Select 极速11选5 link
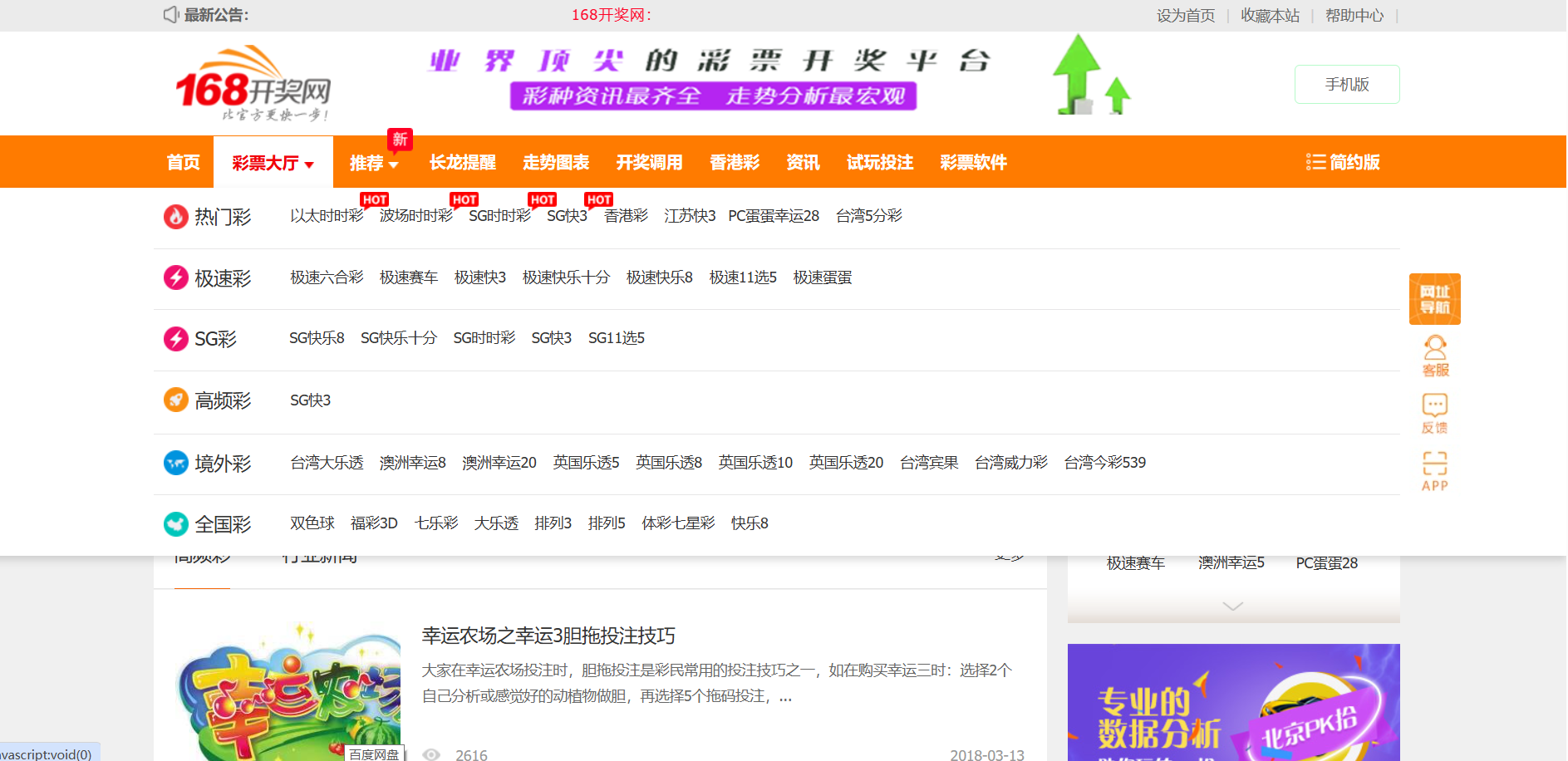 743,277
